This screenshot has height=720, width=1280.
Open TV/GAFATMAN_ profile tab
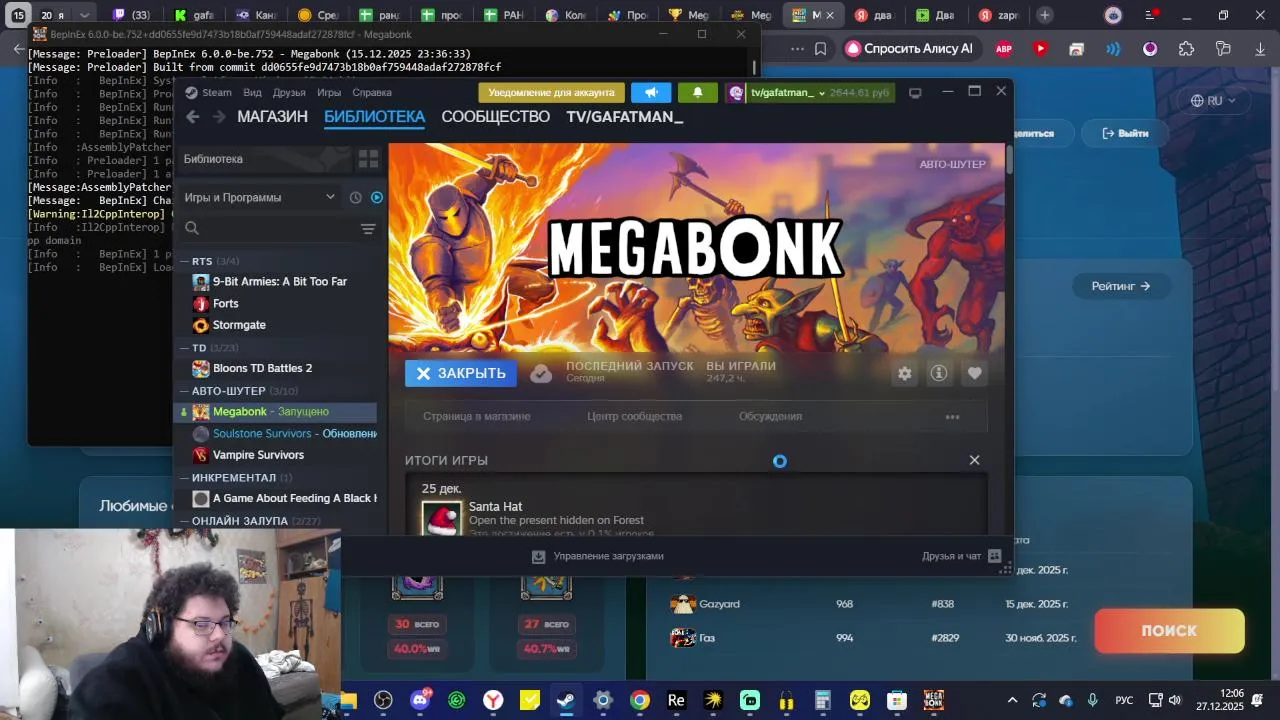(x=624, y=117)
